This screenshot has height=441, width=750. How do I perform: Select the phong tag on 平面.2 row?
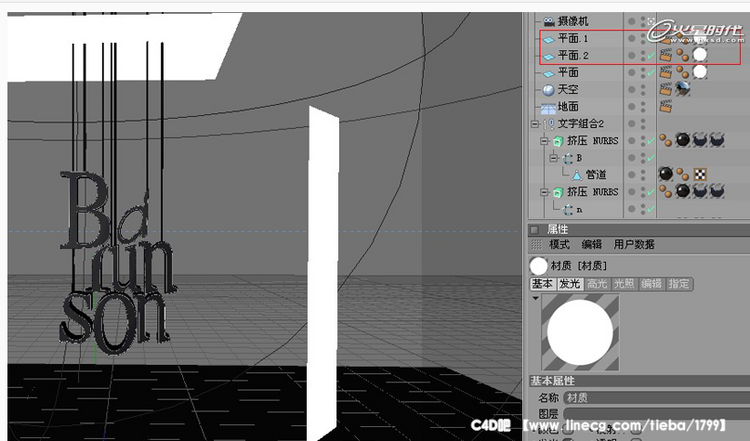(683, 55)
